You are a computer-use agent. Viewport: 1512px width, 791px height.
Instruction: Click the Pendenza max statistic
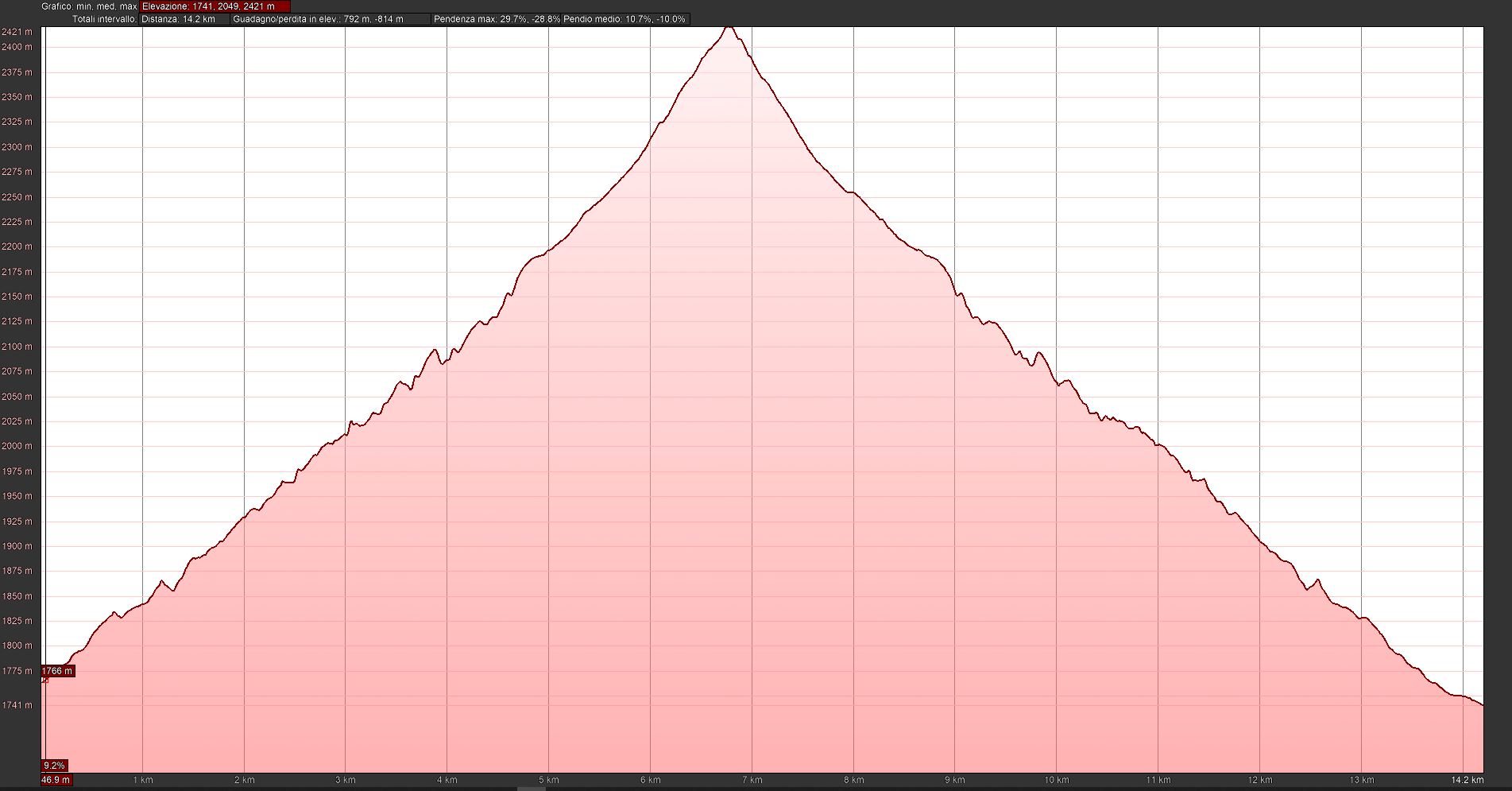[x=497, y=19]
